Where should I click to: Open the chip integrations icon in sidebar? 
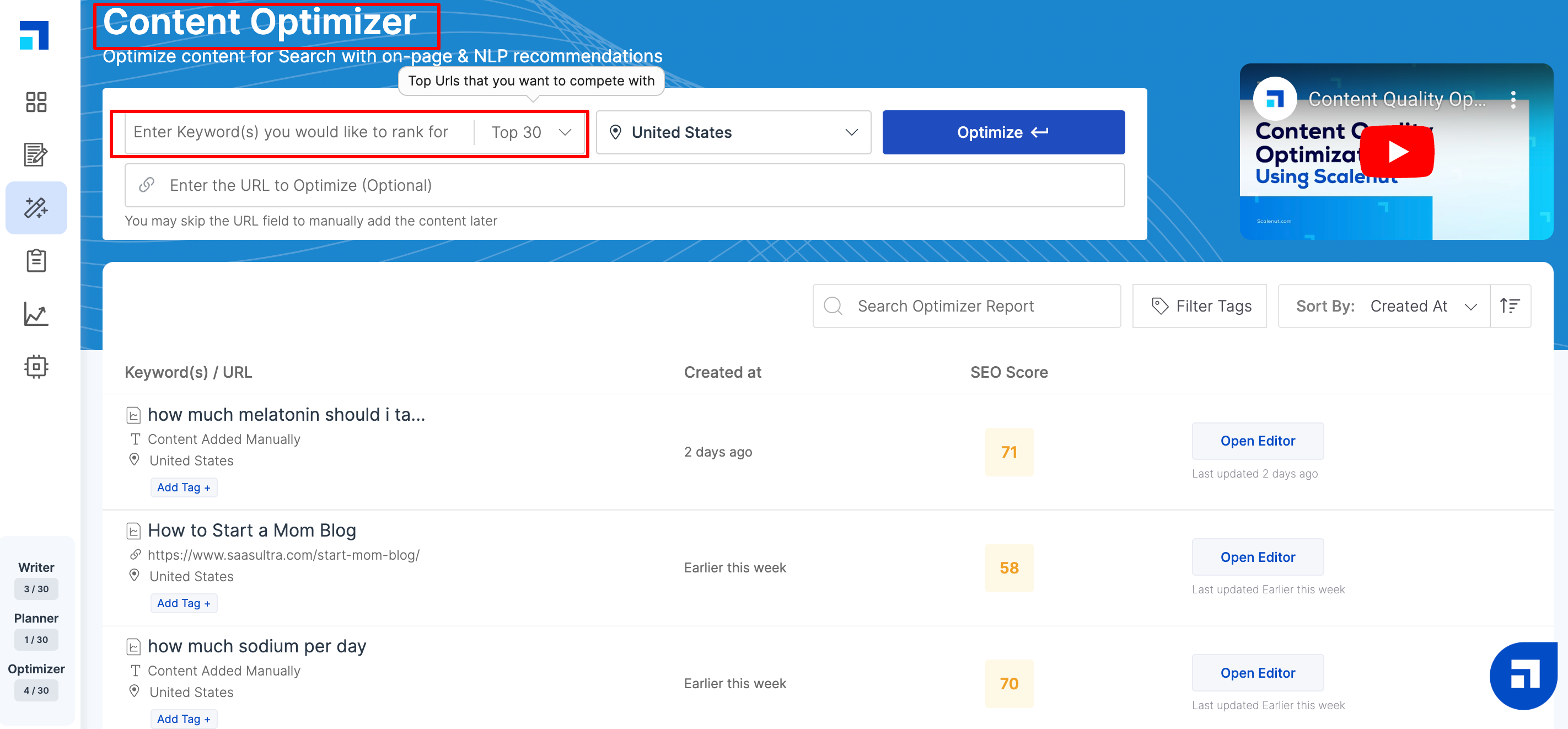[36, 367]
